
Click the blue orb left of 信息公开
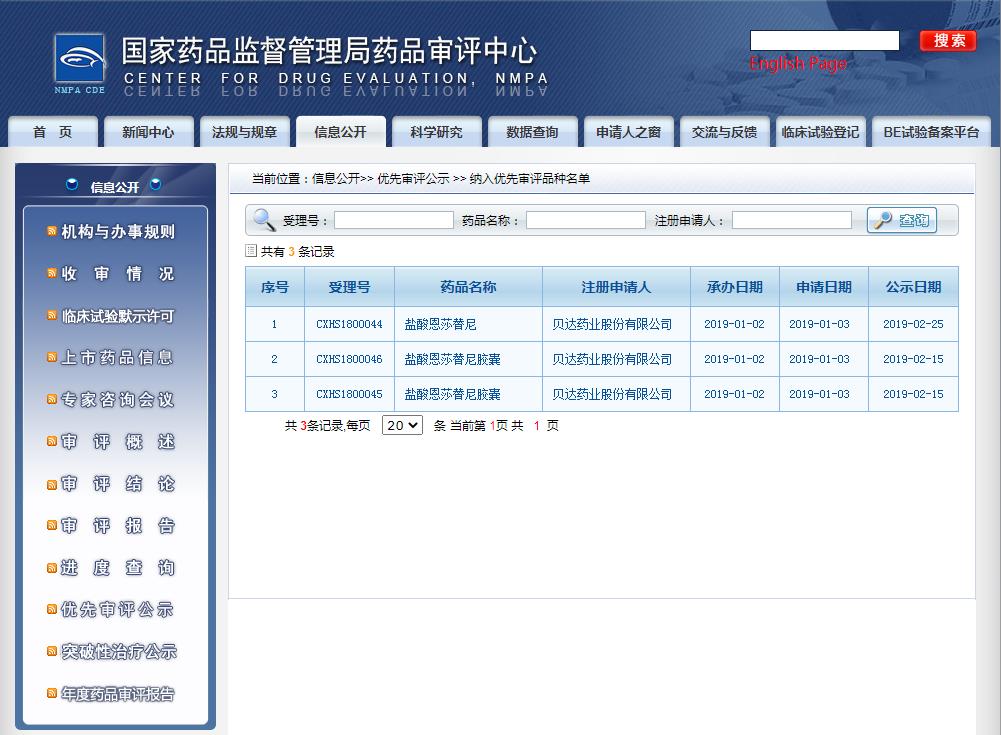click(72, 185)
